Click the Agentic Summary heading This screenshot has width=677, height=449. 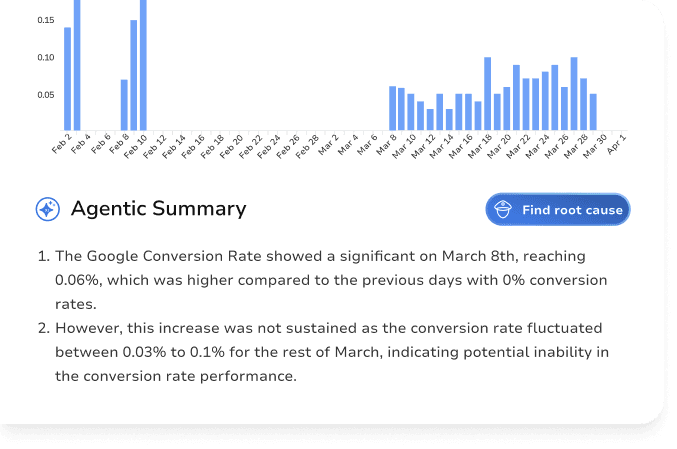pyautogui.click(x=158, y=209)
